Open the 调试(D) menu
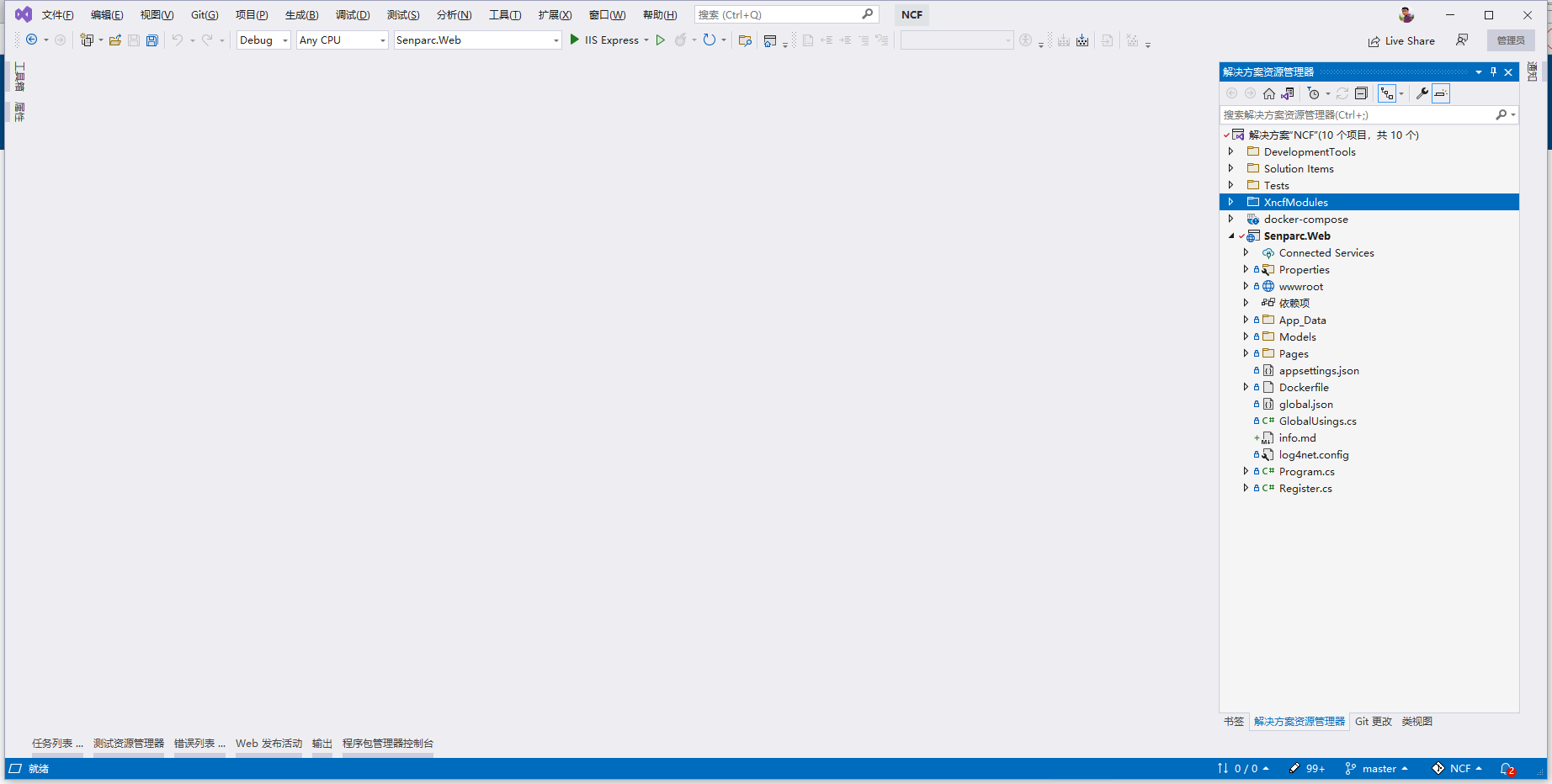The height and width of the screenshot is (784, 1552). point(353,14)
